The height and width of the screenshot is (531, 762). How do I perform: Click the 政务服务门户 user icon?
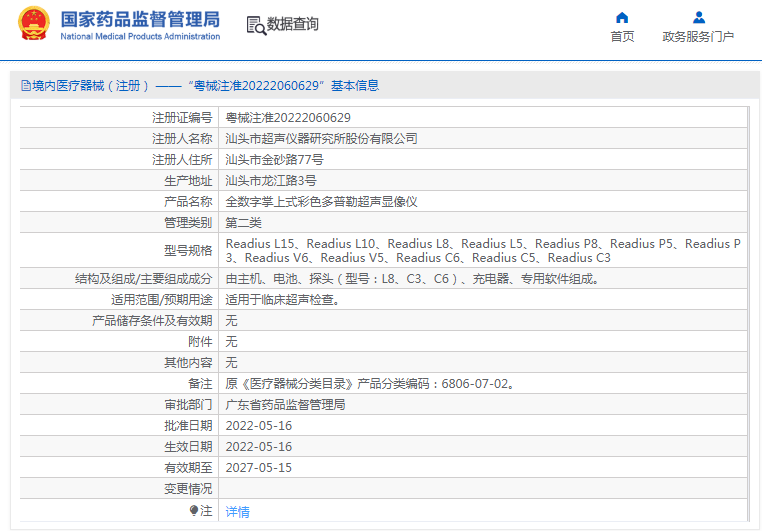[x=699, y=17]
